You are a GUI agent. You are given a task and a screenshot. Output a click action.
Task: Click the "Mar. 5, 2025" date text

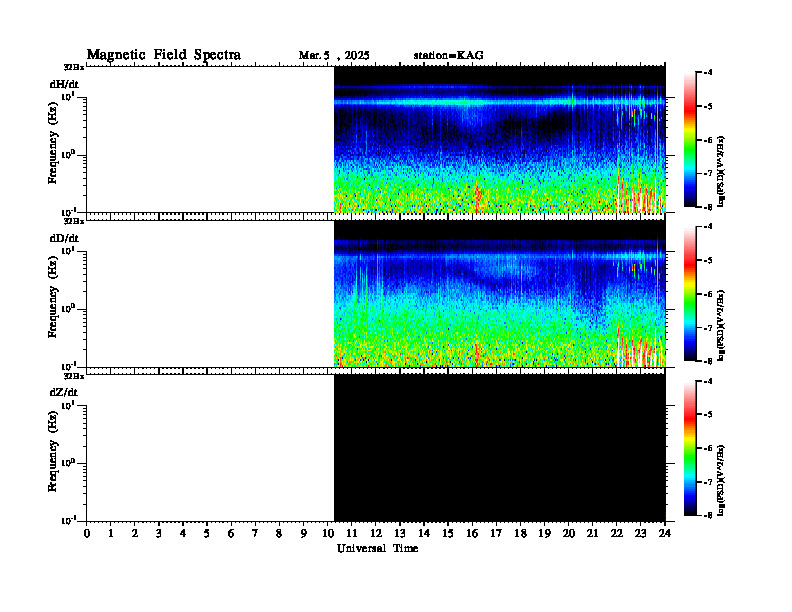pyautogui.click(x=334, y=56)
